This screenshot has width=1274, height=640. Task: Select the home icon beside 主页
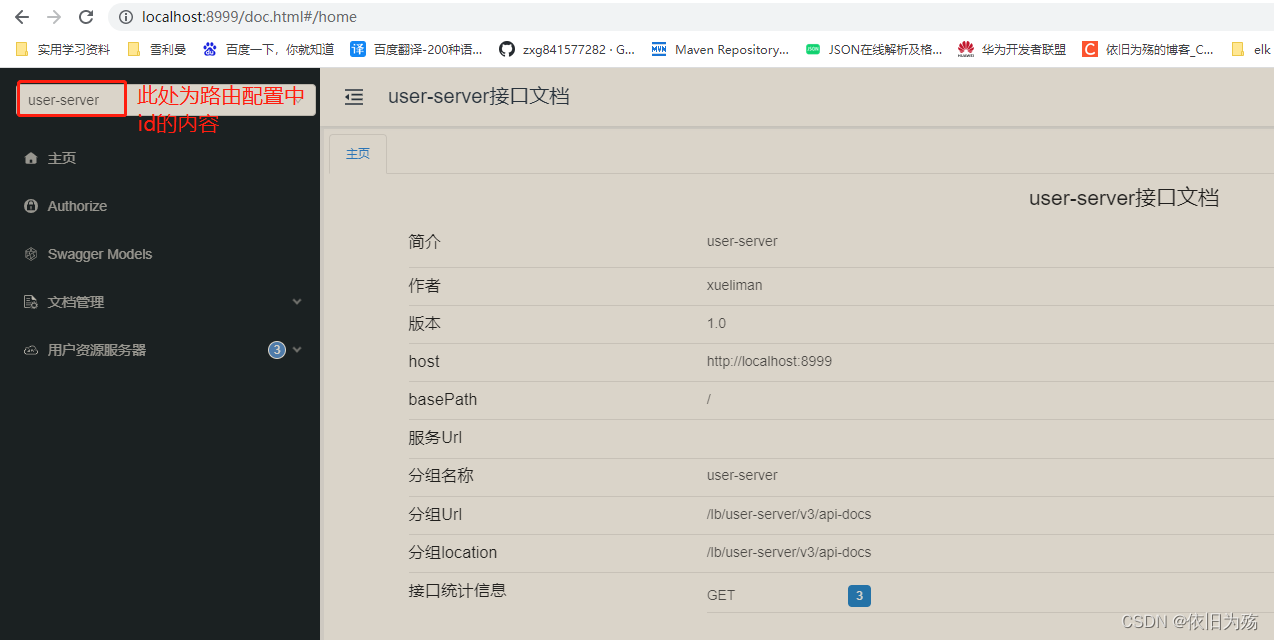[x=30, y=157]
